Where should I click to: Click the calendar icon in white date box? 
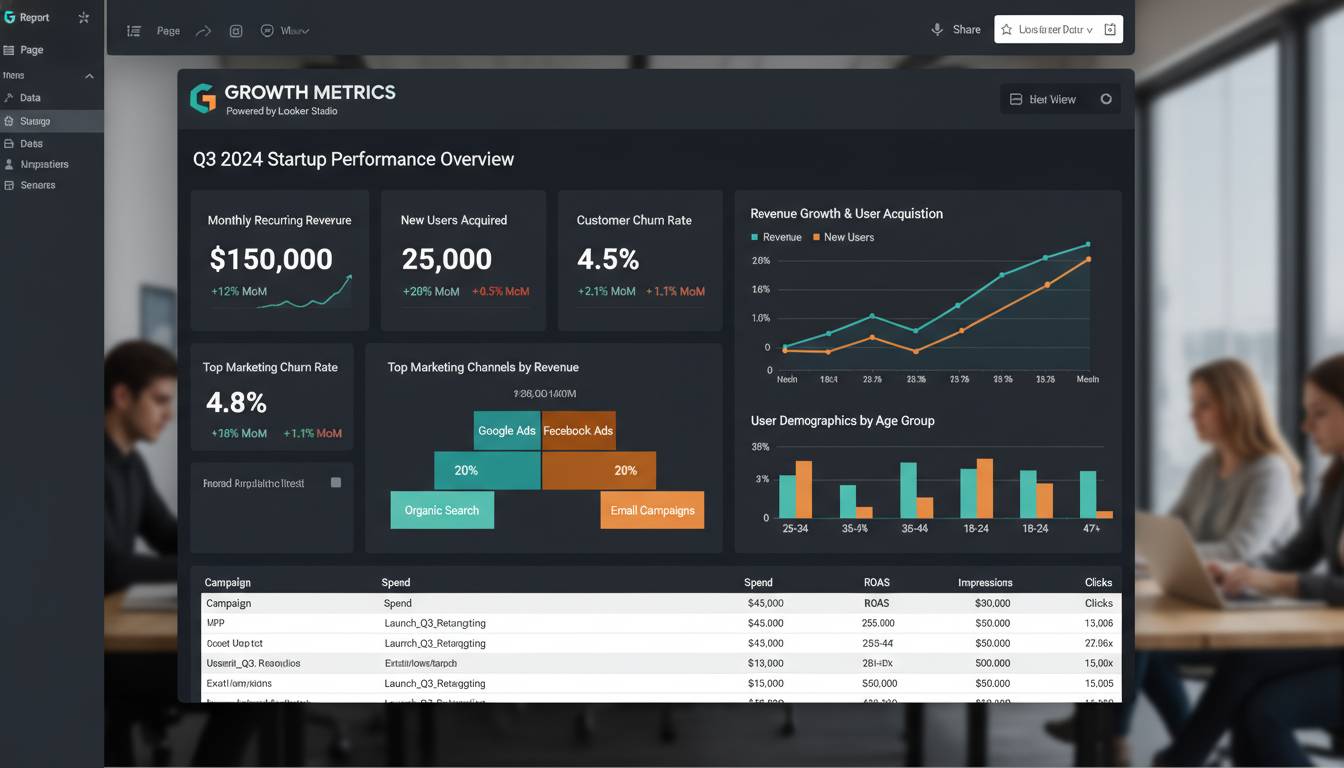(x=1109, y=30)
